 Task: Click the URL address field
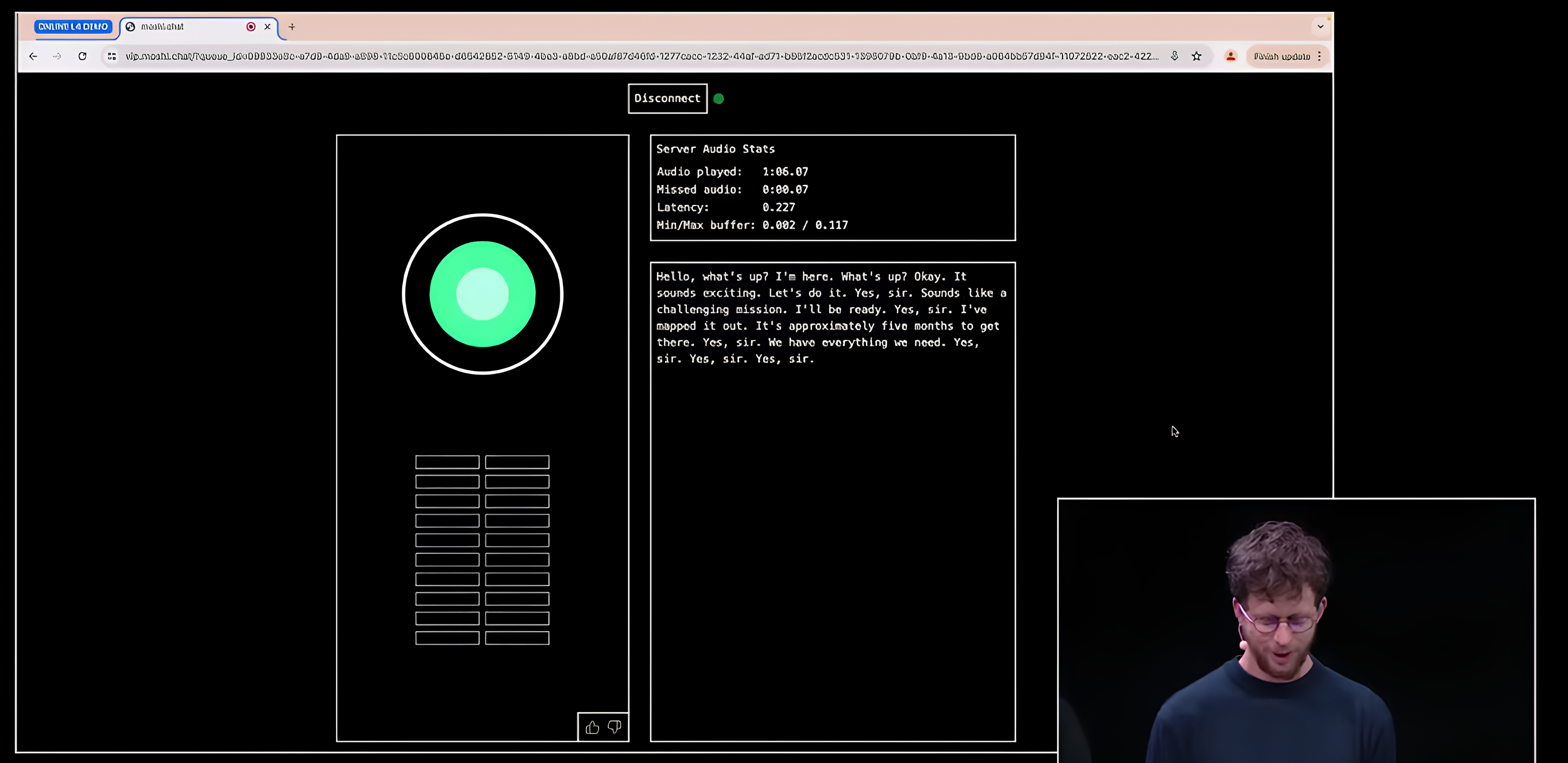pos(639,56)
